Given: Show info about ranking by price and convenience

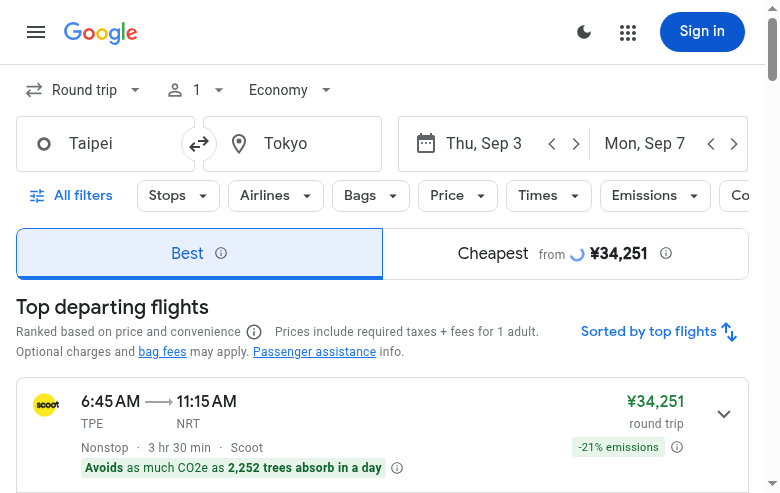Looking at the screenshot, I should click(254, 332).
